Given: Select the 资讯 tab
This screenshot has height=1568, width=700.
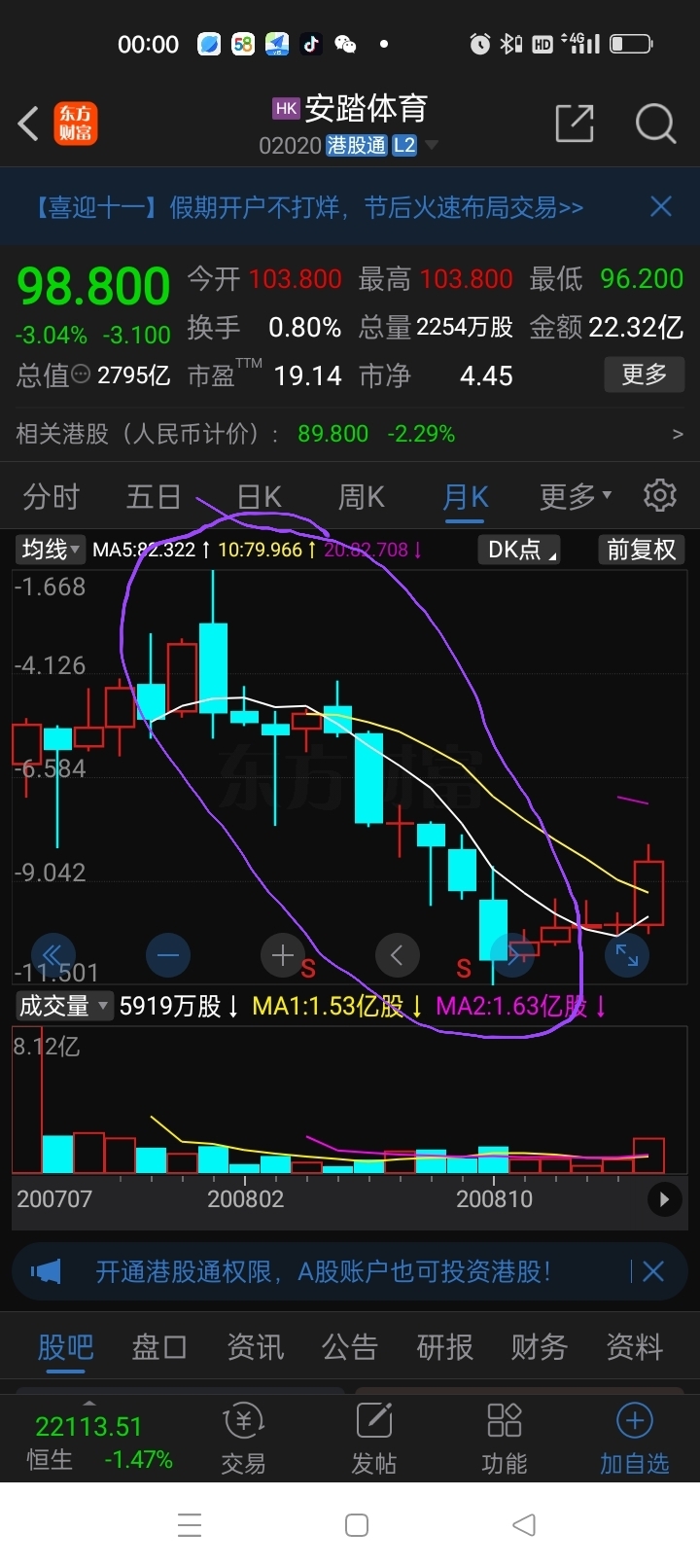Looking at the screenshot, I should pyautogui.click(x=255, y=1347).
